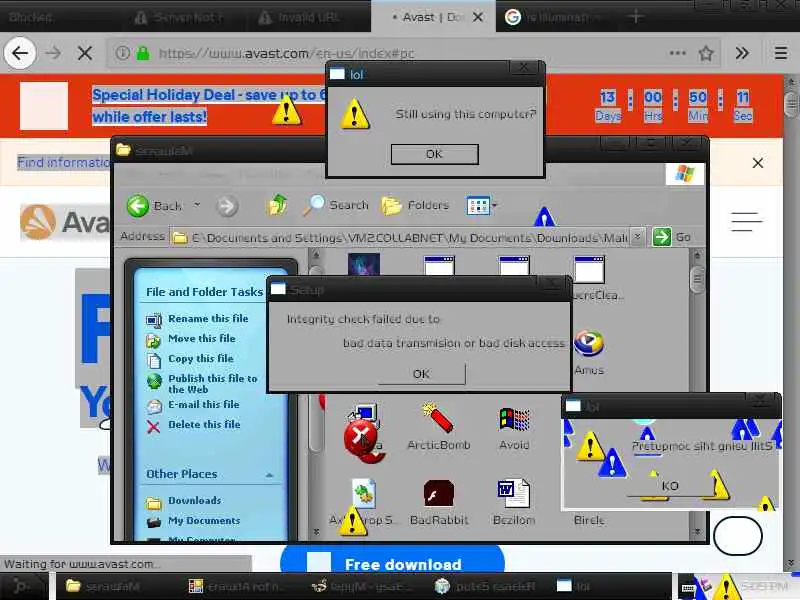Bookmark page with the star icon
The image size is (800, 600).
(x=706, y=53)
